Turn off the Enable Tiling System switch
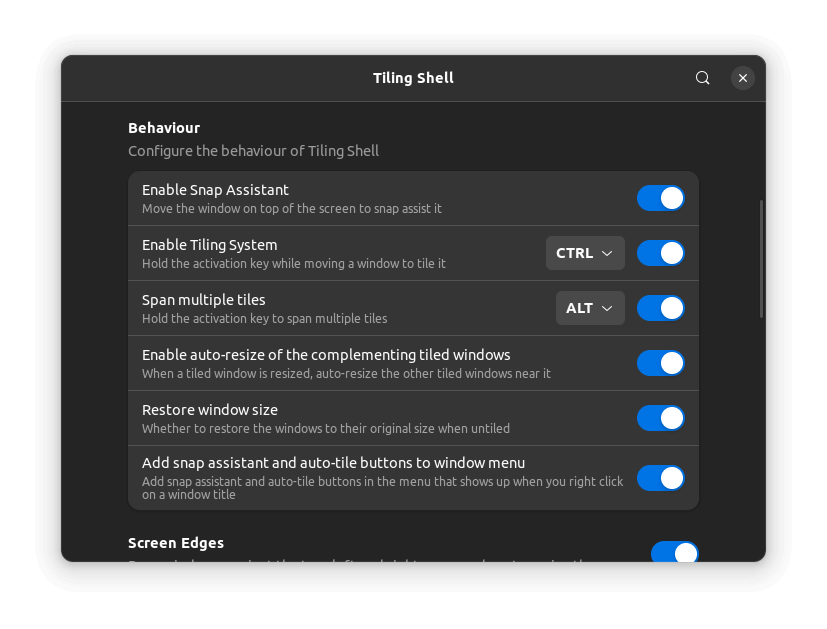827x629 pixels. click(x=660, y=253)
